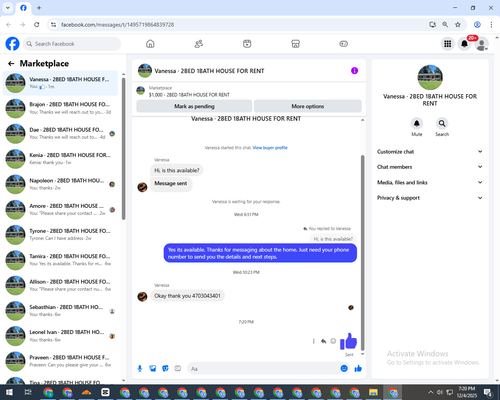This screenshot has width=500, height=400.
Task: Mute this chat with the bell icon
Action: tap(417, 124)
